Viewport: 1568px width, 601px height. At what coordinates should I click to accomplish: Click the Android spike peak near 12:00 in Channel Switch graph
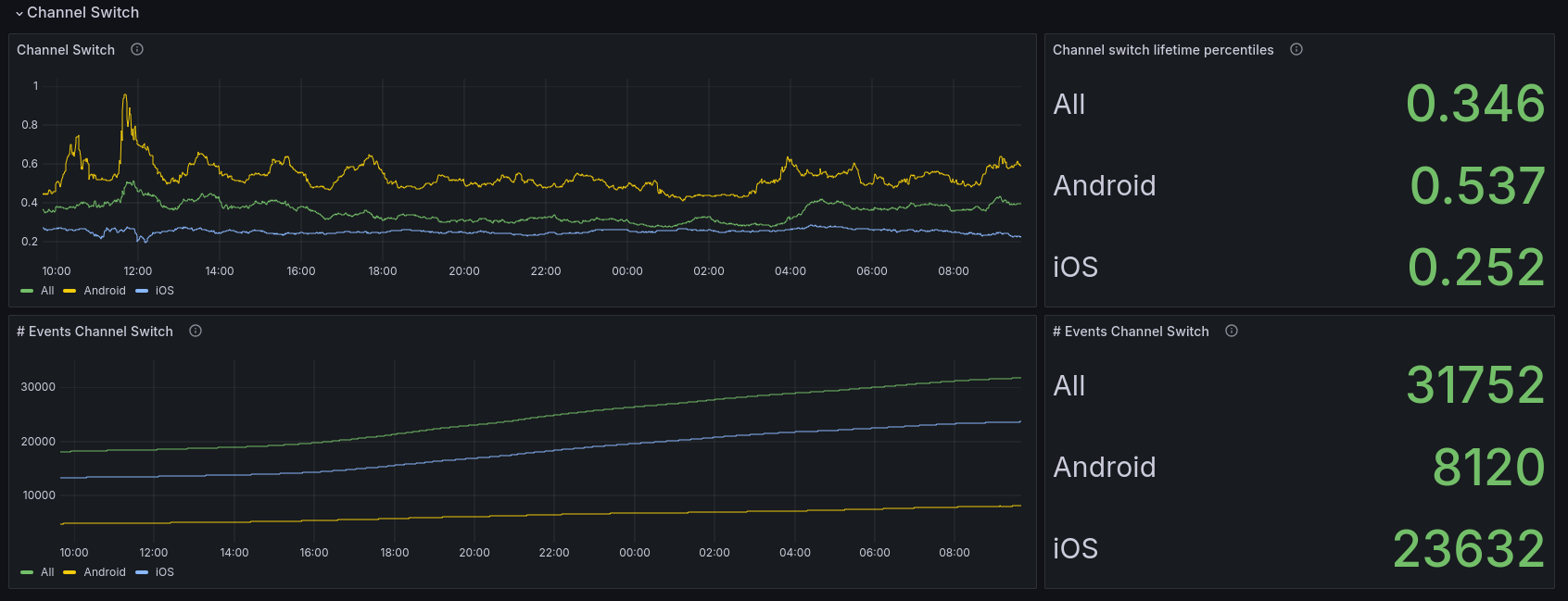click(125, 95)
